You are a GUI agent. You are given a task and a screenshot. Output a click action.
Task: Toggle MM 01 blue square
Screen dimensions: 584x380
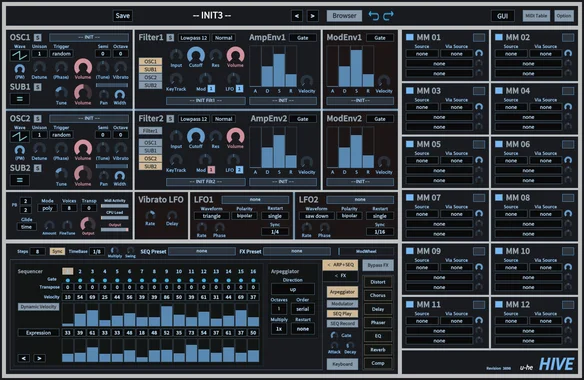click(410, 37)
